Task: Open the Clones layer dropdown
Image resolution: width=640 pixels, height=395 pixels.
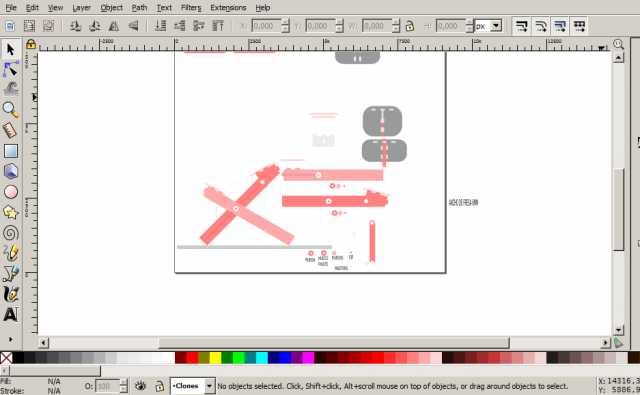Action: [x=209, y=386]
